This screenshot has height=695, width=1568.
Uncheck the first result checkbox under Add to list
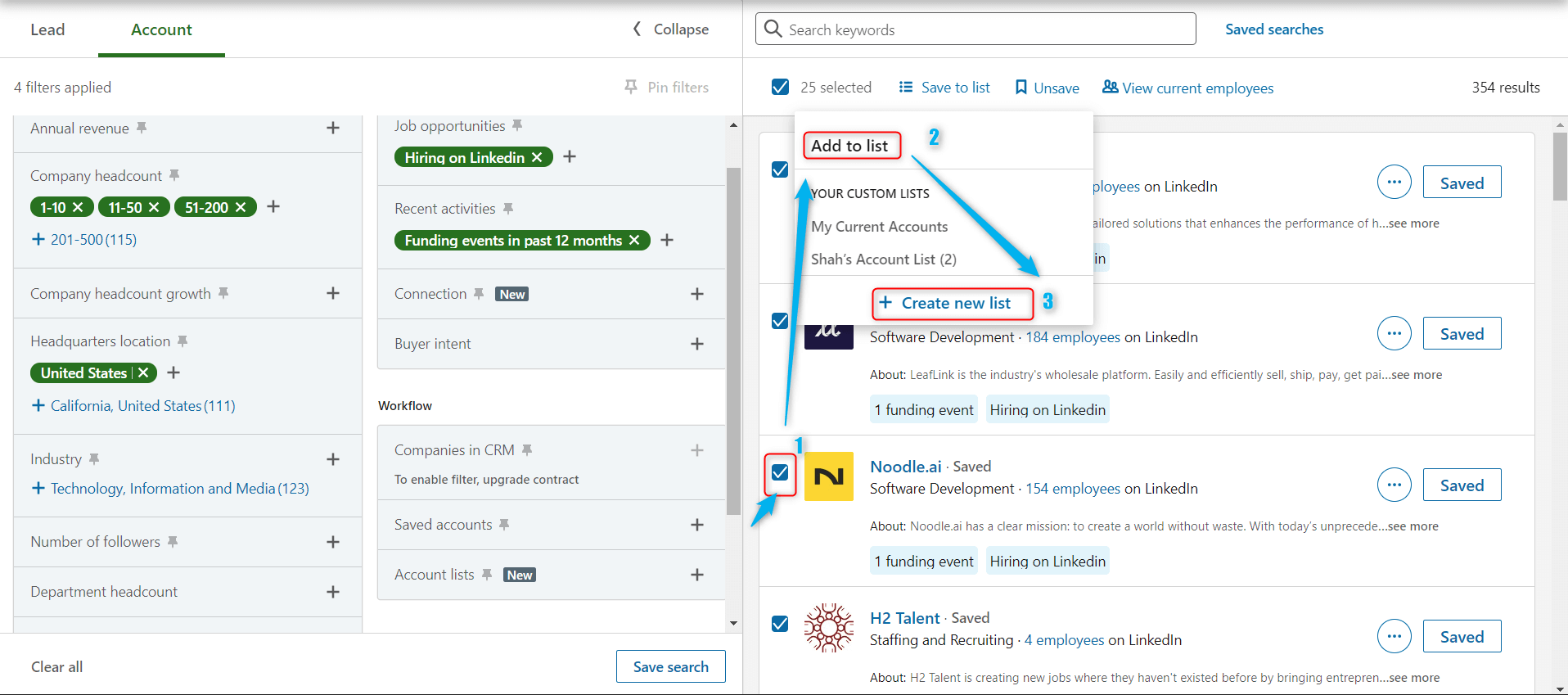pyautogui.click(x=781, y=169)
